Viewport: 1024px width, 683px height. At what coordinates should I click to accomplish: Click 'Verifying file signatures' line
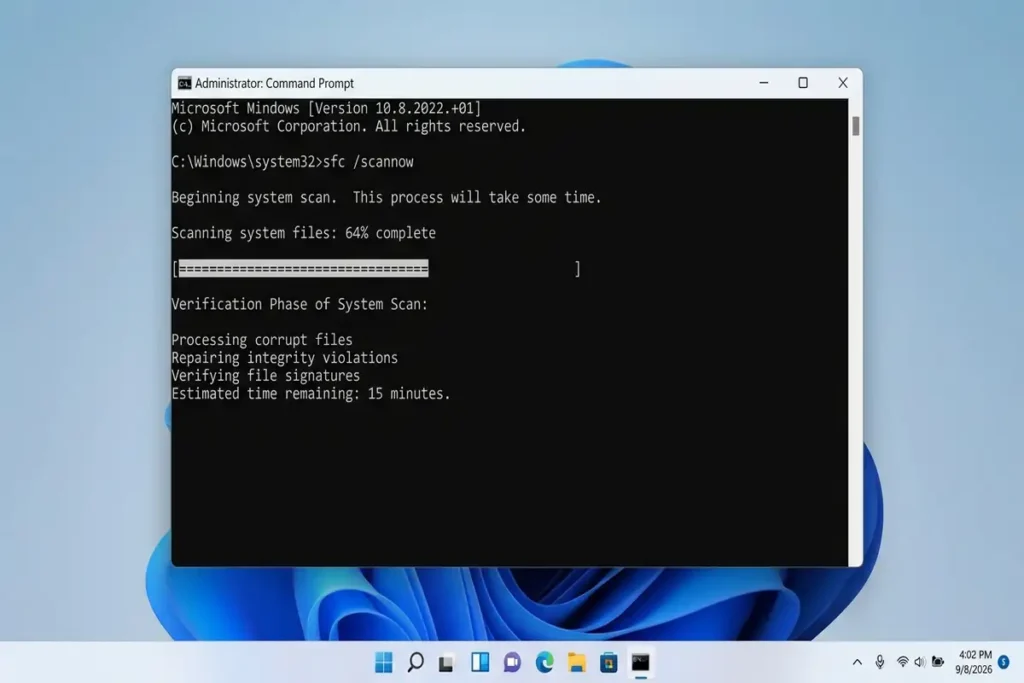coord(265,375)
